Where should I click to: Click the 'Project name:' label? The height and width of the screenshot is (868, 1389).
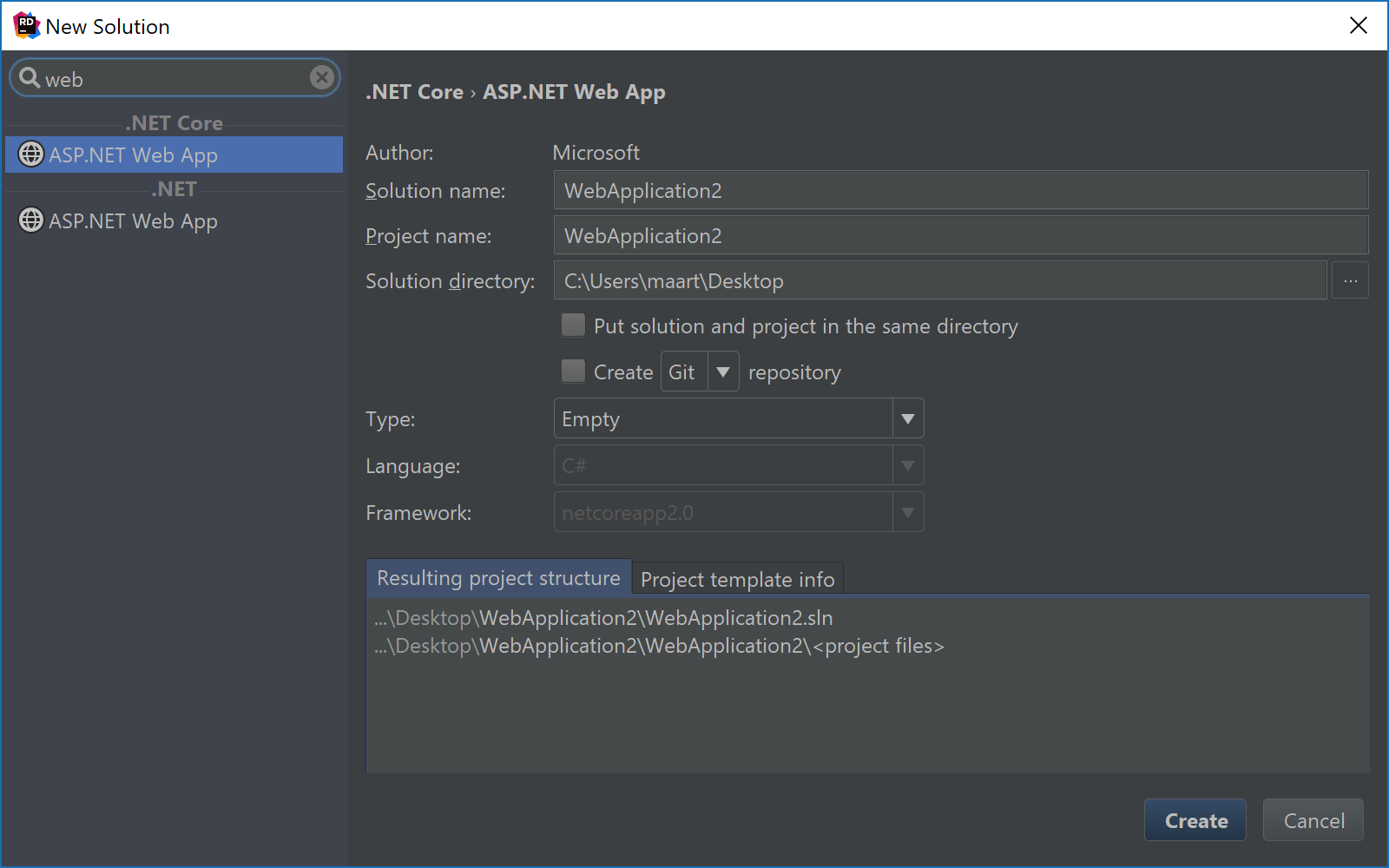[428, 236]
